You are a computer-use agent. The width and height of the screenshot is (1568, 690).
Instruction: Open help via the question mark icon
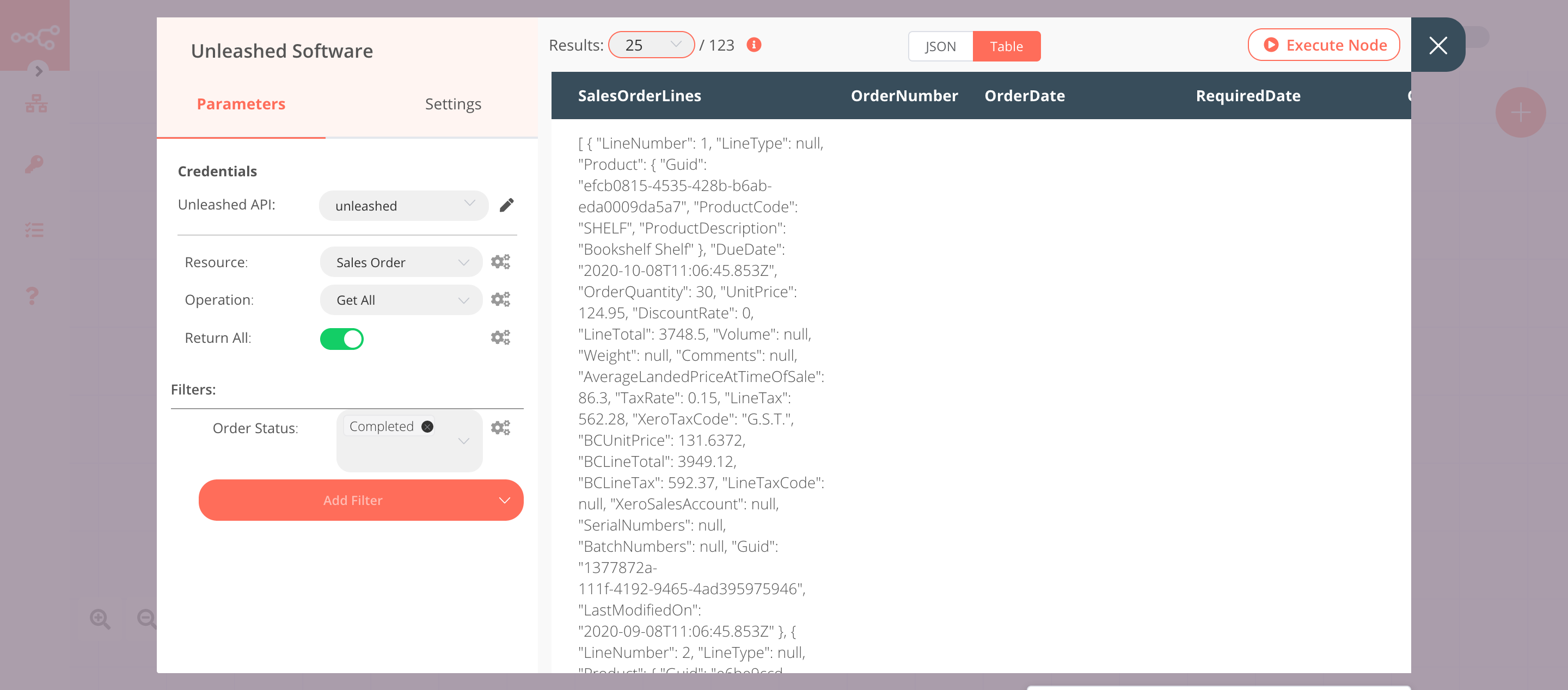[32, 295]
